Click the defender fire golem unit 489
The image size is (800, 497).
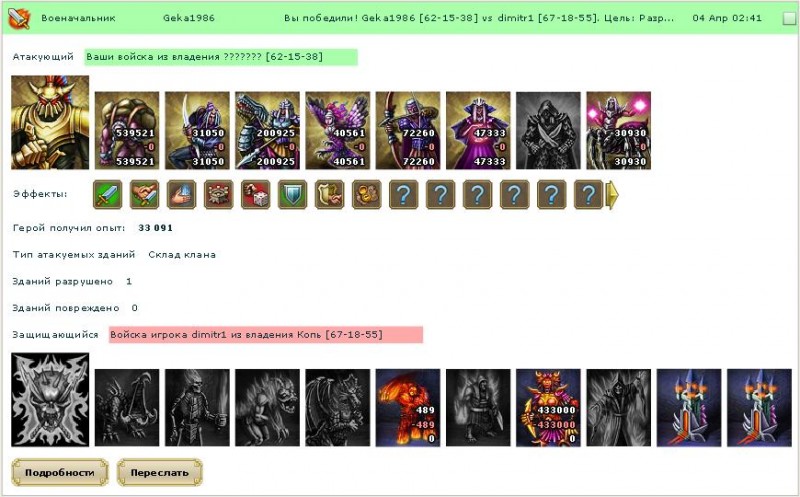[x=408, y=408]
